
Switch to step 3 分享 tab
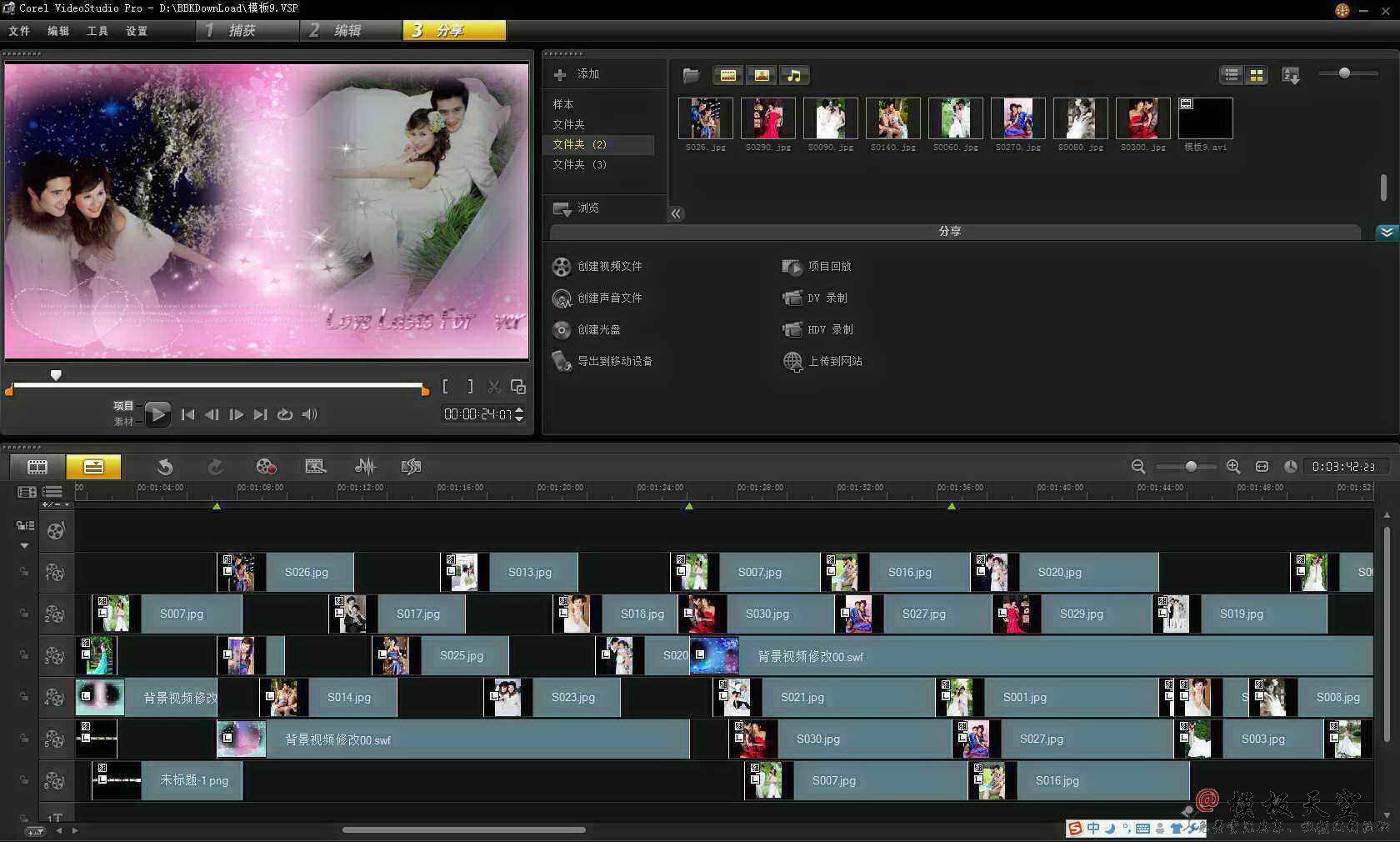454,31
